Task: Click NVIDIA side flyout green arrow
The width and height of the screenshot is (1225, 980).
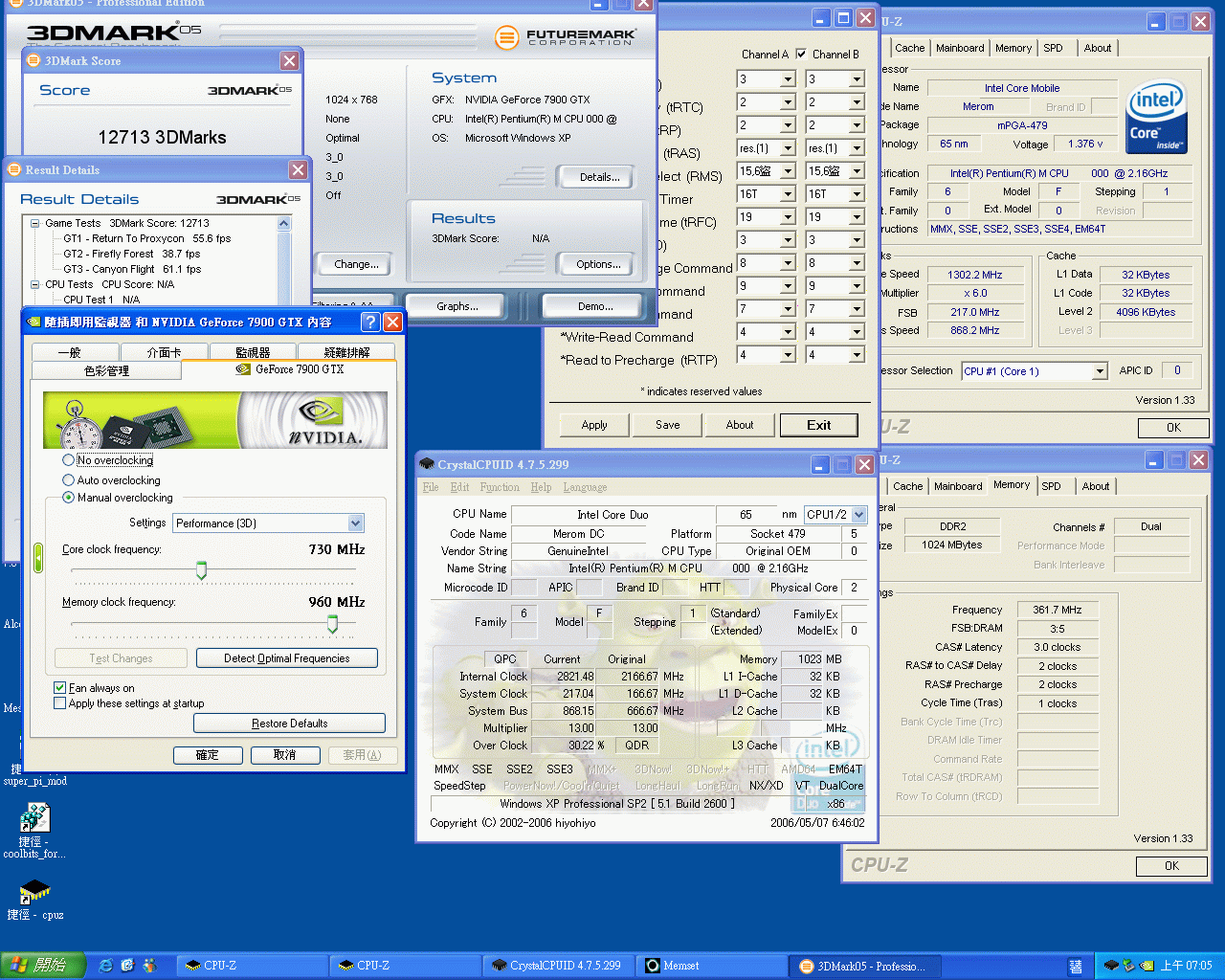Action: coord(38,558)
